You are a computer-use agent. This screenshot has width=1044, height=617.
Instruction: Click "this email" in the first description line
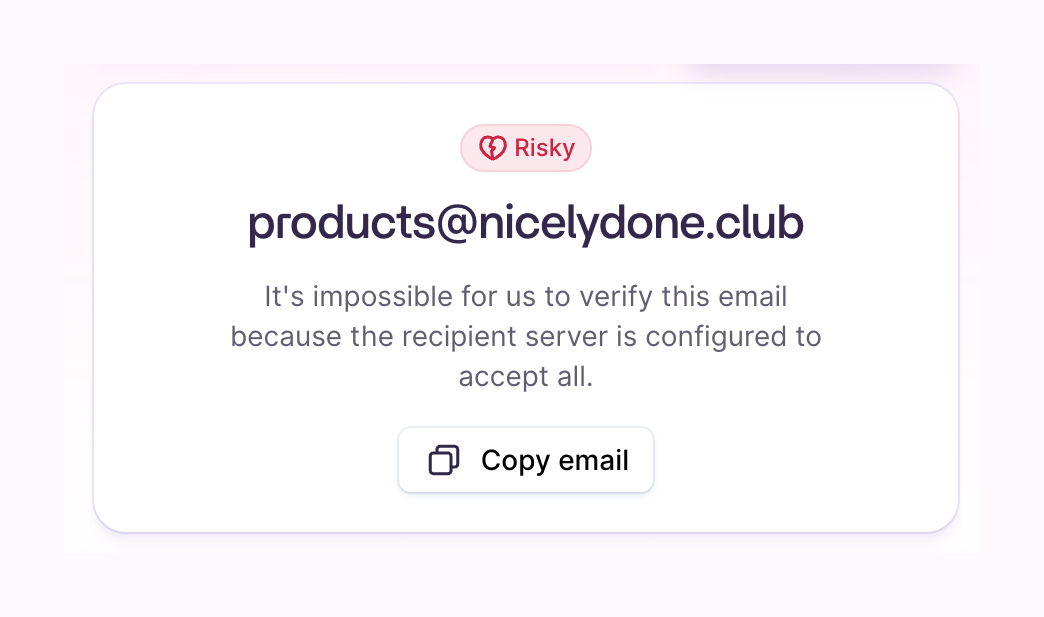(x=730, y=297)
